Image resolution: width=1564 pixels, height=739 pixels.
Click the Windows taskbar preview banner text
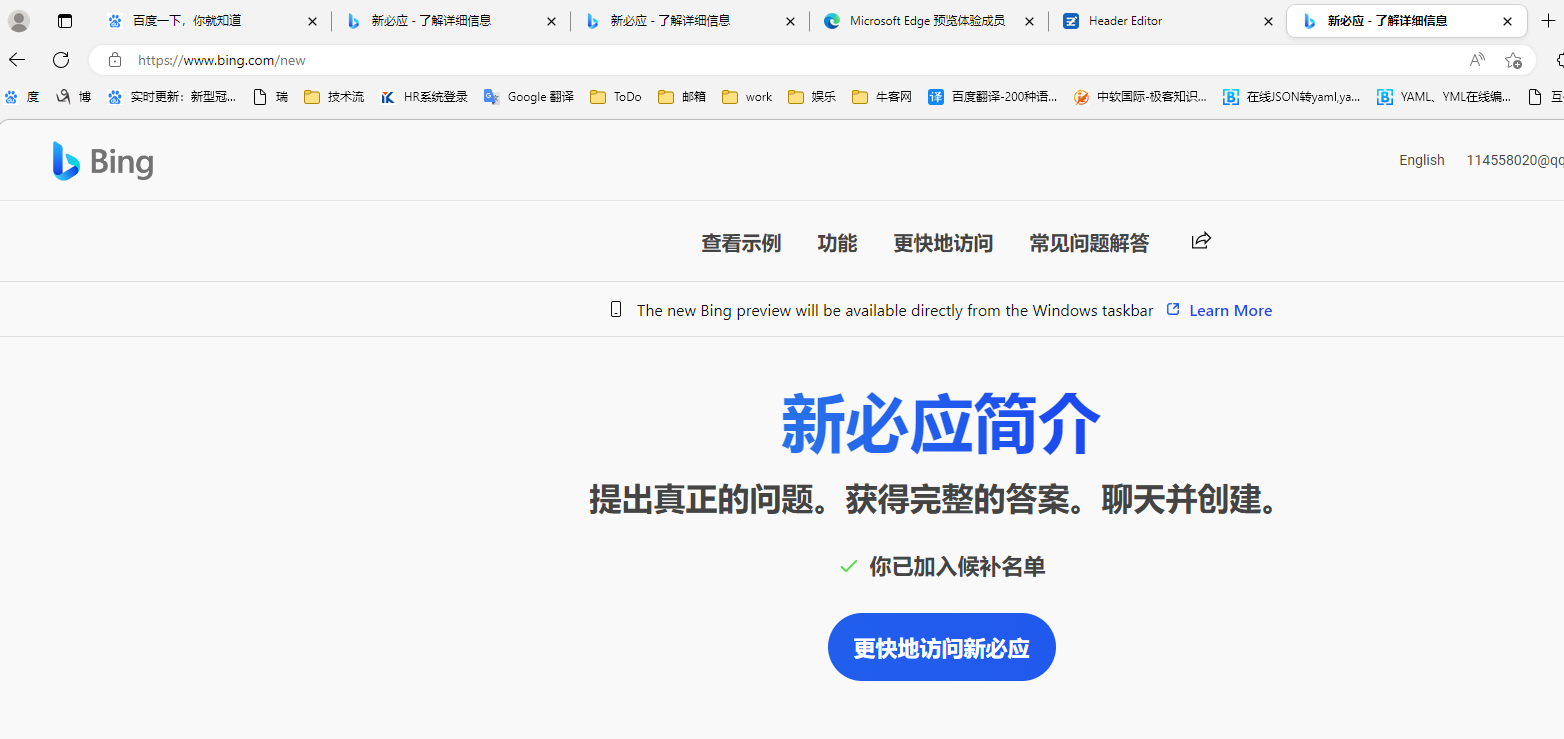point(895,311)
